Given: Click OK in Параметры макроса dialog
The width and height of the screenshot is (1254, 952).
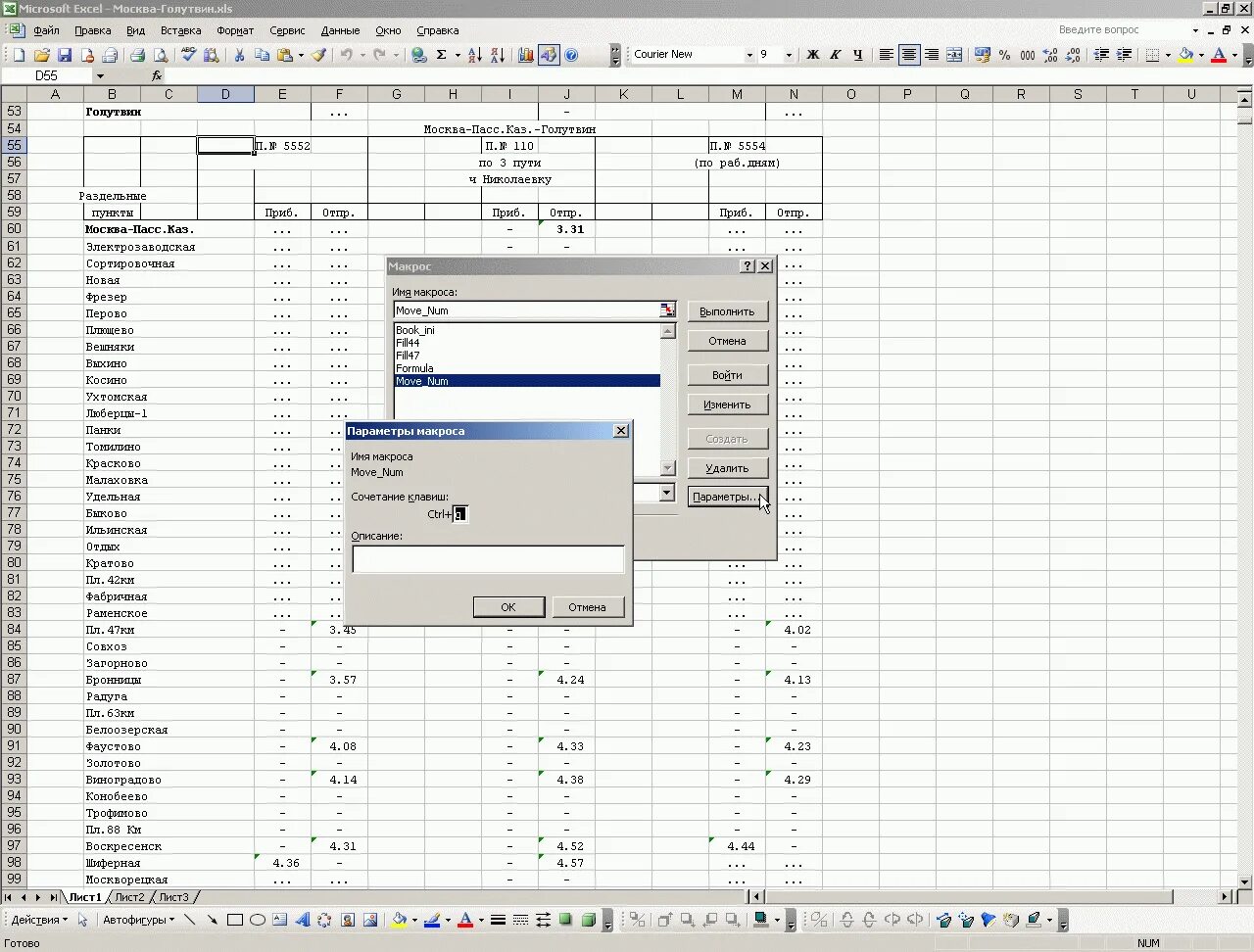Looking at the screenshot, I should 508,607.
